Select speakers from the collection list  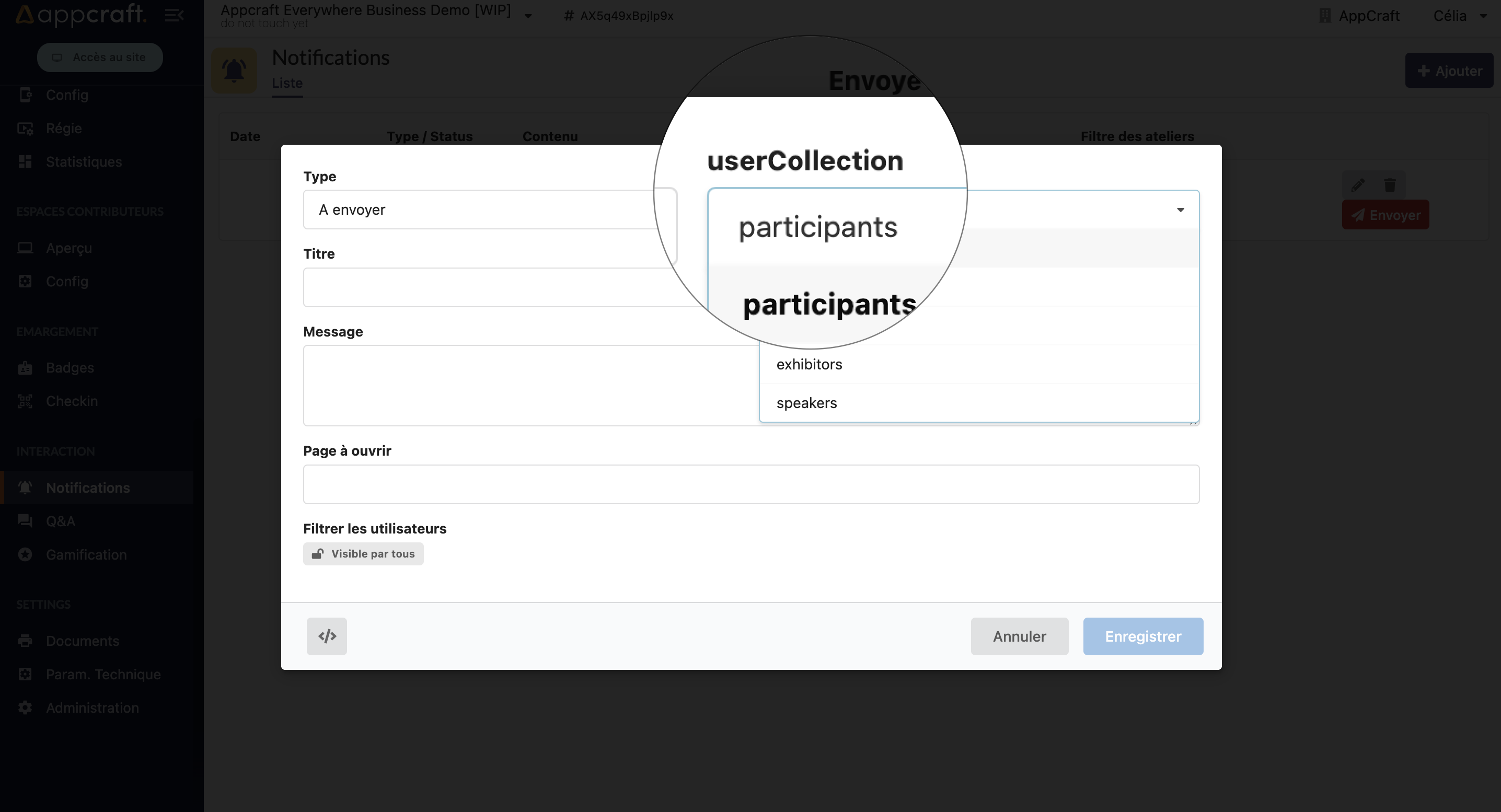807,402
